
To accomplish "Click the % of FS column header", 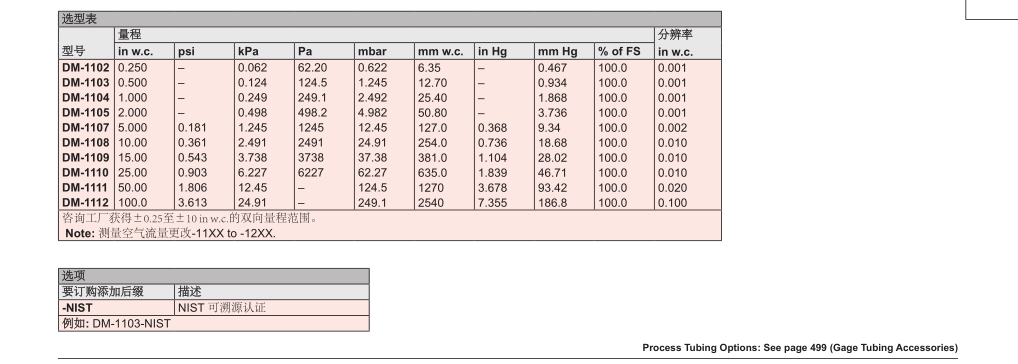I will [x=619, y=52].
